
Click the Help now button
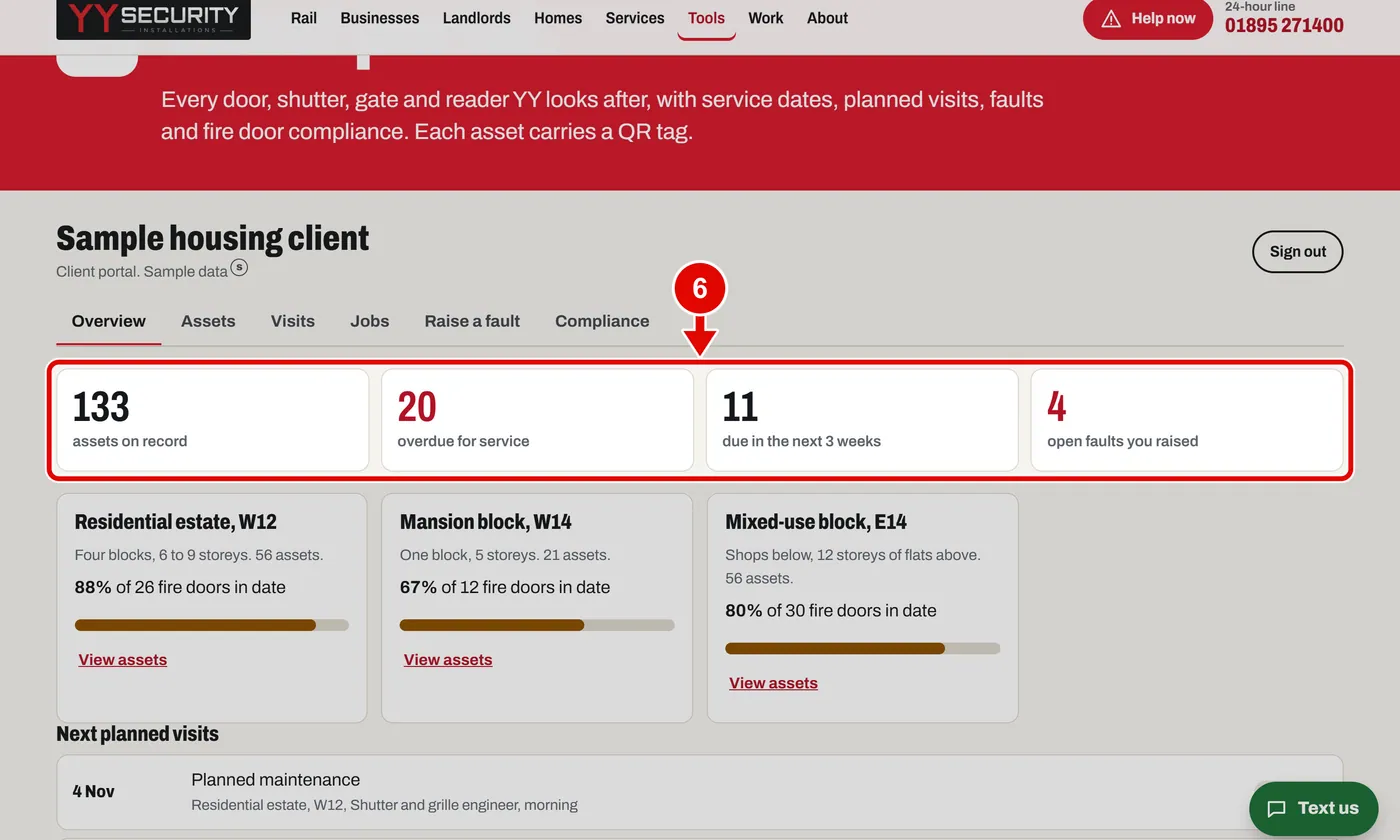coord(1148,19)
